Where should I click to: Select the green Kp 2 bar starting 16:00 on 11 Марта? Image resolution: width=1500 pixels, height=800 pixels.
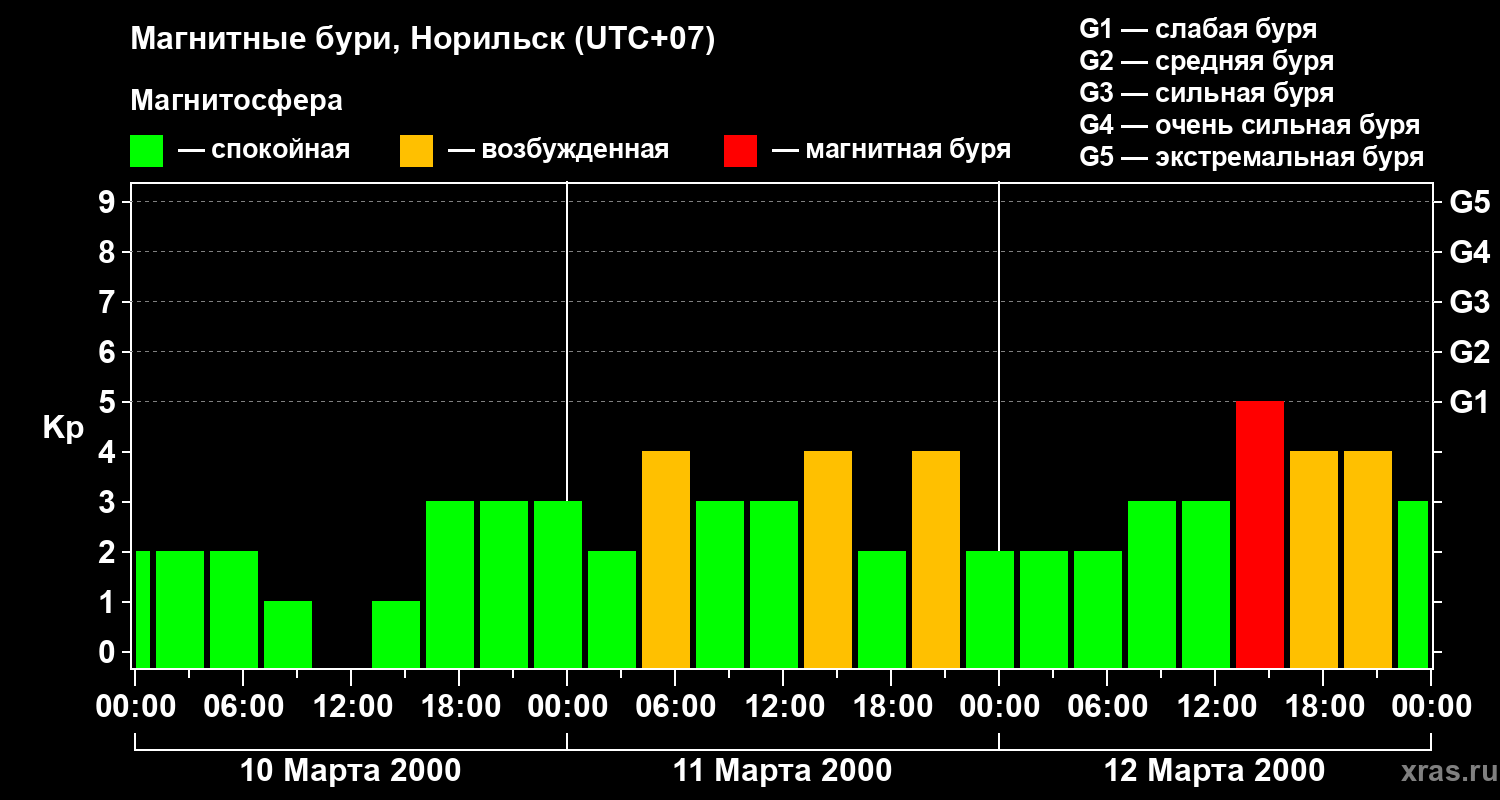click(x=882, y=609)
